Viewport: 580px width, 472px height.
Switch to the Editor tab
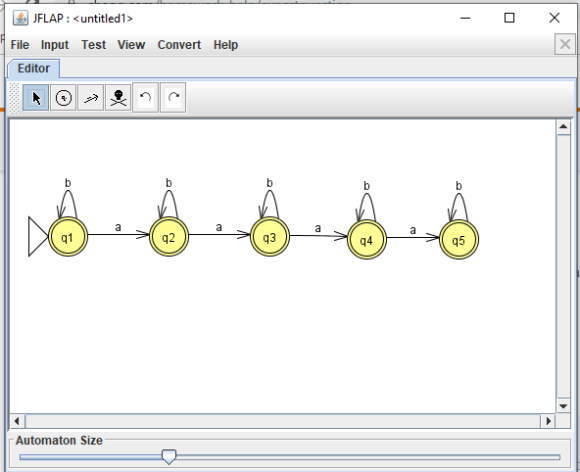click(33, 68)
